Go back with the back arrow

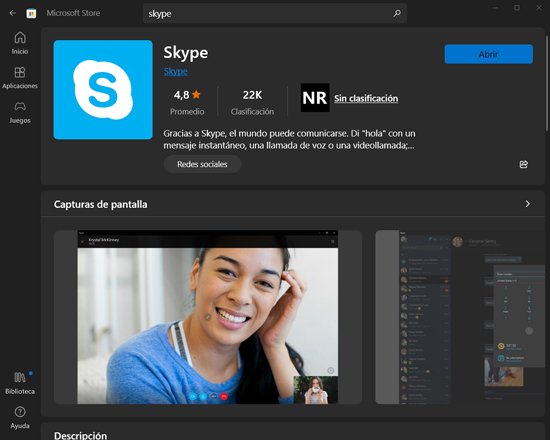point(13,13)
